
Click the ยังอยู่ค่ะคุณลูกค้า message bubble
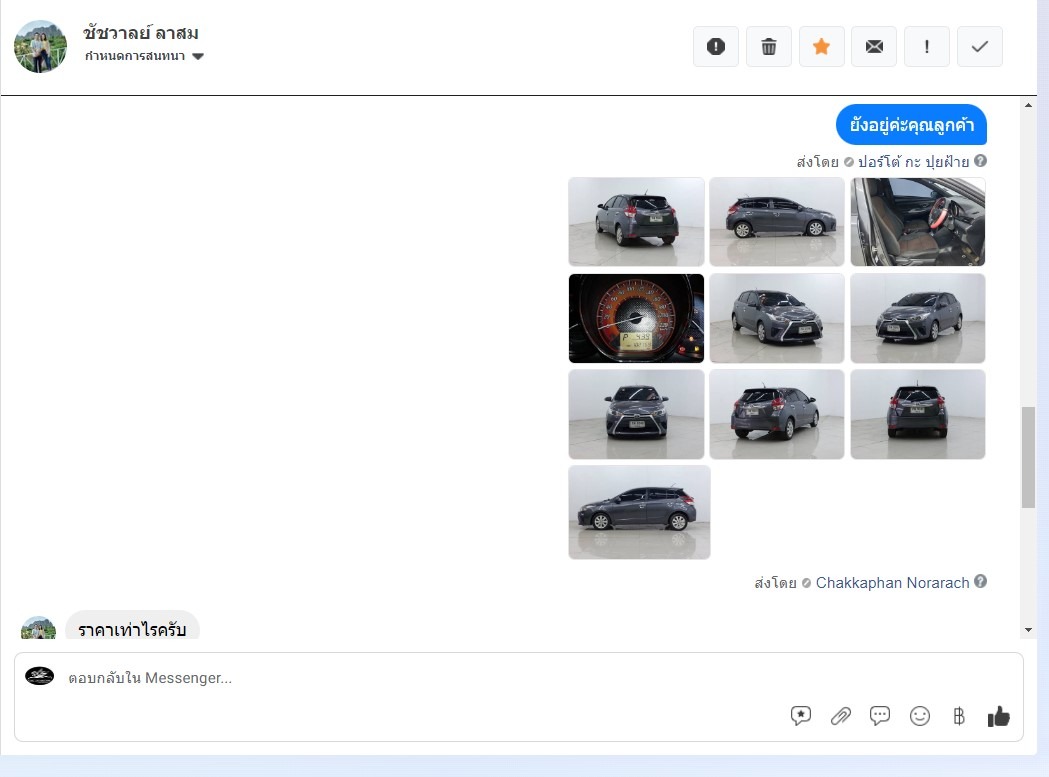click(x=911, y=124)
